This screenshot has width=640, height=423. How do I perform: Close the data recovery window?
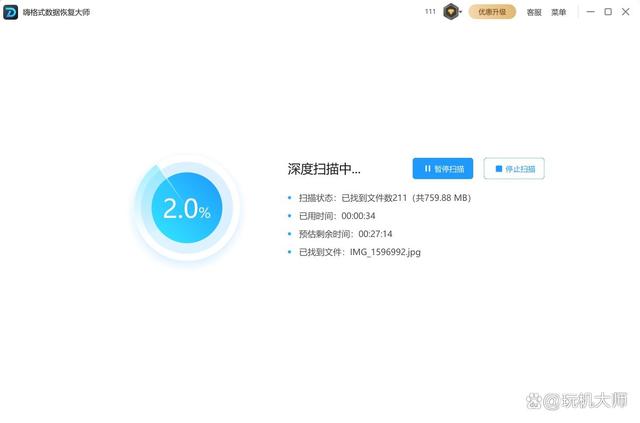pos(625,12)
